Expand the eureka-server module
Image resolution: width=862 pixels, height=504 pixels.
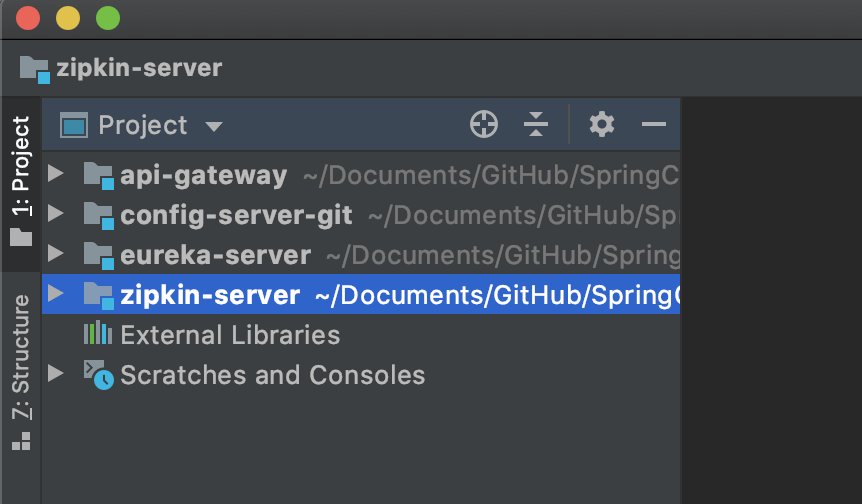coord(56,254)
